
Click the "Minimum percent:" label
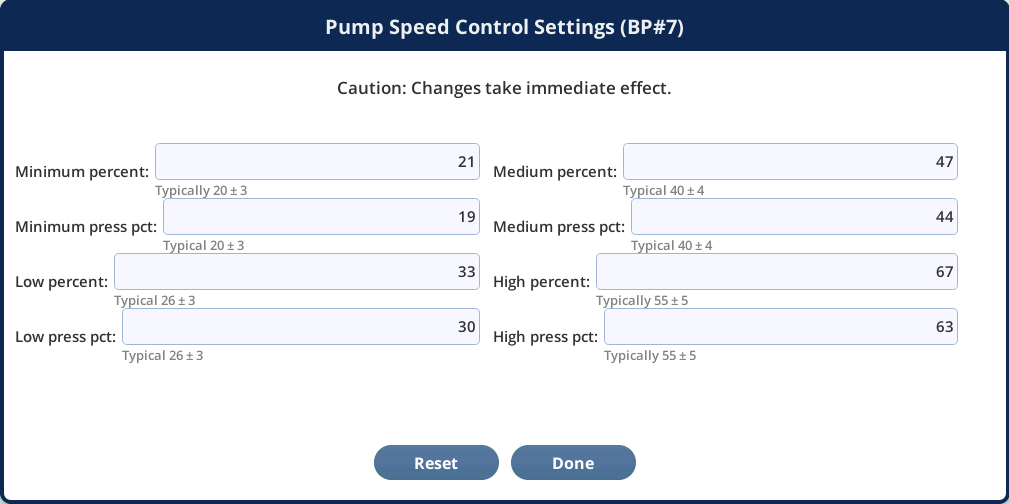tap(82, 172)
